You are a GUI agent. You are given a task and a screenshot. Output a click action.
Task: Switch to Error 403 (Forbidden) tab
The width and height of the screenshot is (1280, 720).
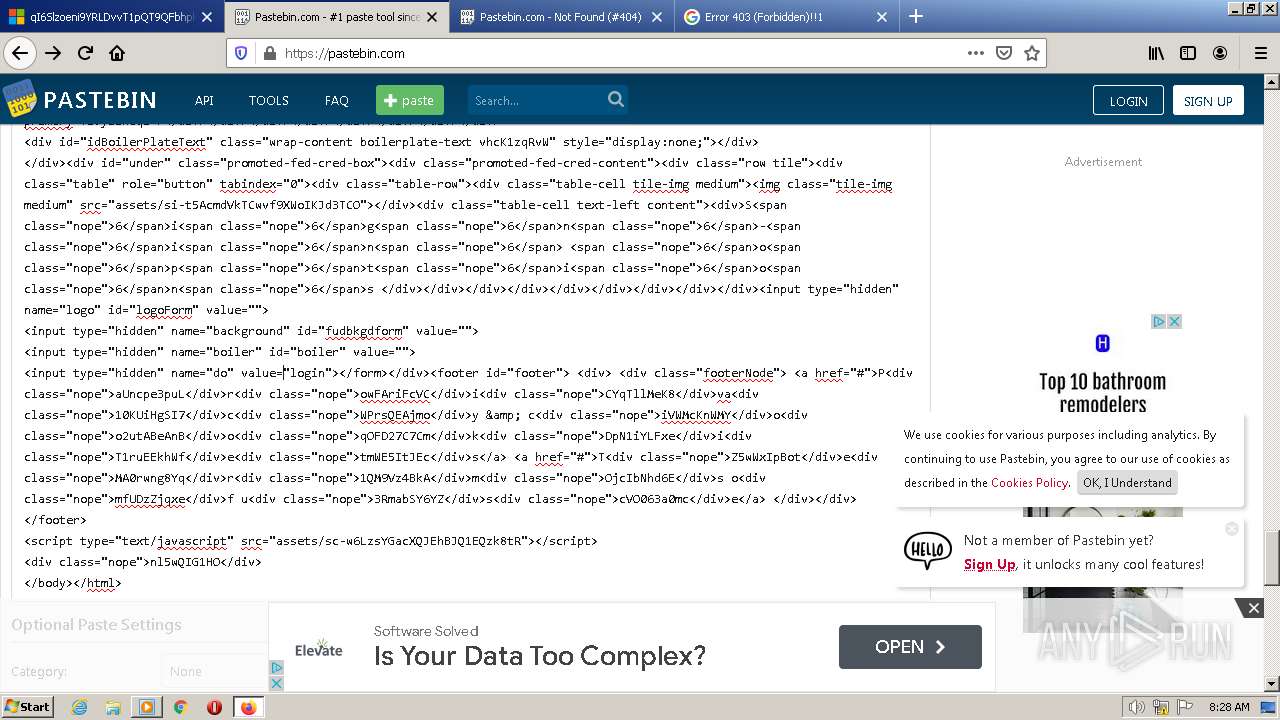pos(786,16)
